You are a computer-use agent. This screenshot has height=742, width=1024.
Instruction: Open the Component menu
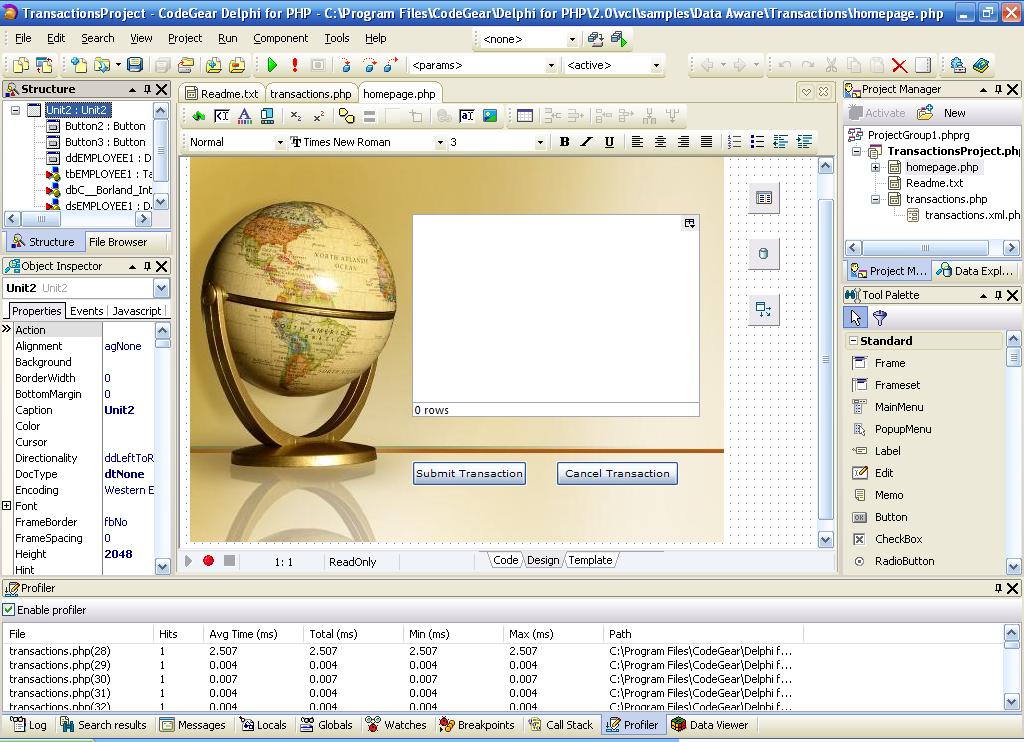(x=280, y=39)
